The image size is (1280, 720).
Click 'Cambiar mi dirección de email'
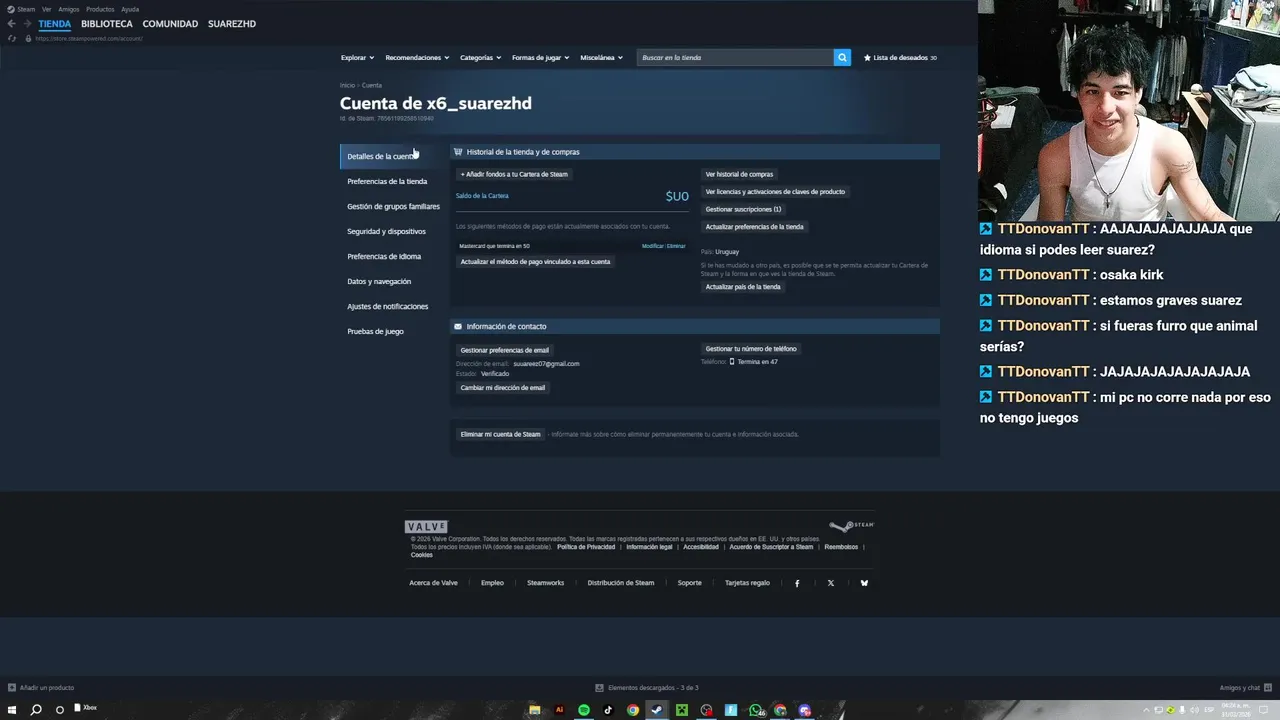[503, 388]
